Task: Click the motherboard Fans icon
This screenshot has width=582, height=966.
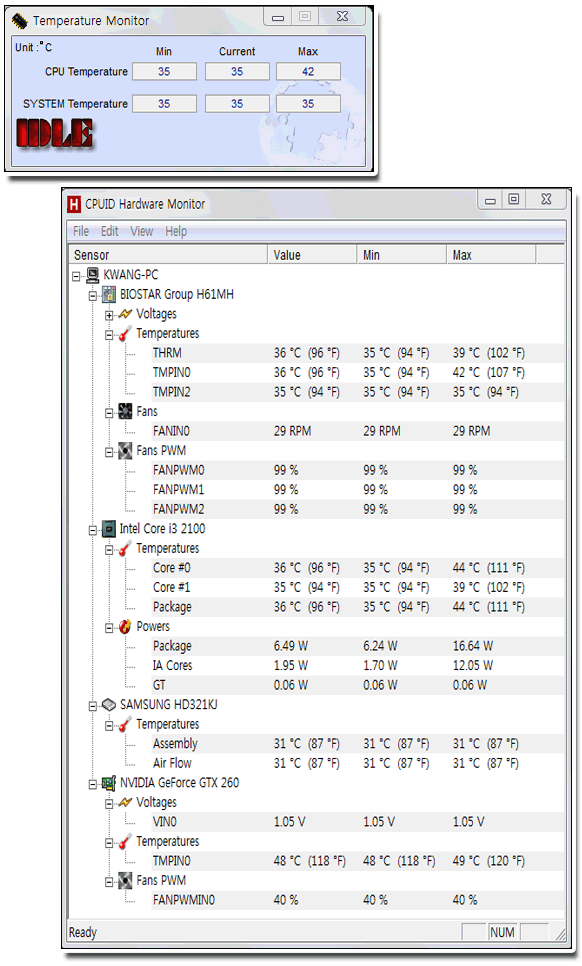Action: coord(125,412)
